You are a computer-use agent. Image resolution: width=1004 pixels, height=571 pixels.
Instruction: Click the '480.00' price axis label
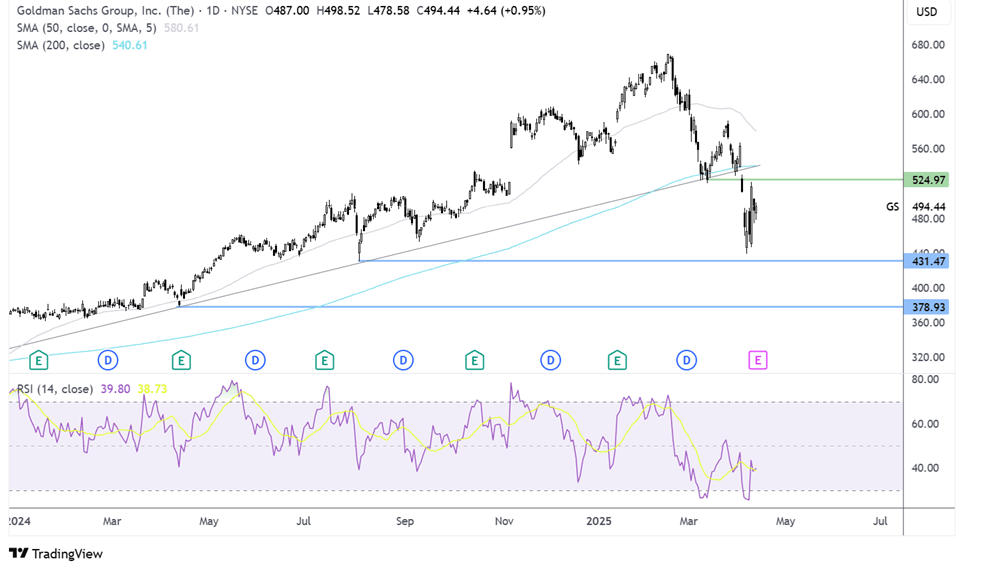pyautogui.click(x=928, y=219)
